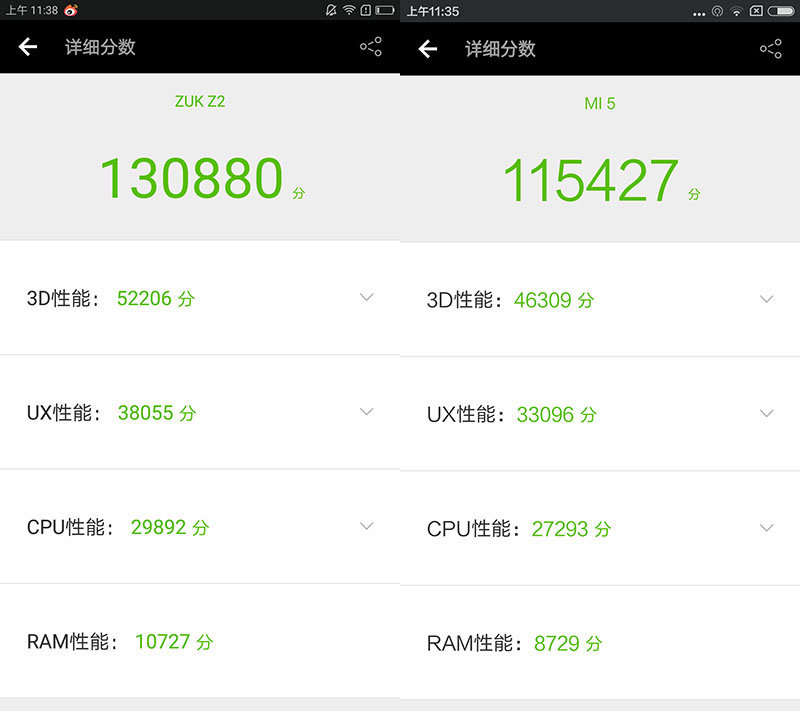The height and width of the screenshot is (713, 800).
Task: Tap the Weibo notification icon in left status bar
Action: click(71, 10)
